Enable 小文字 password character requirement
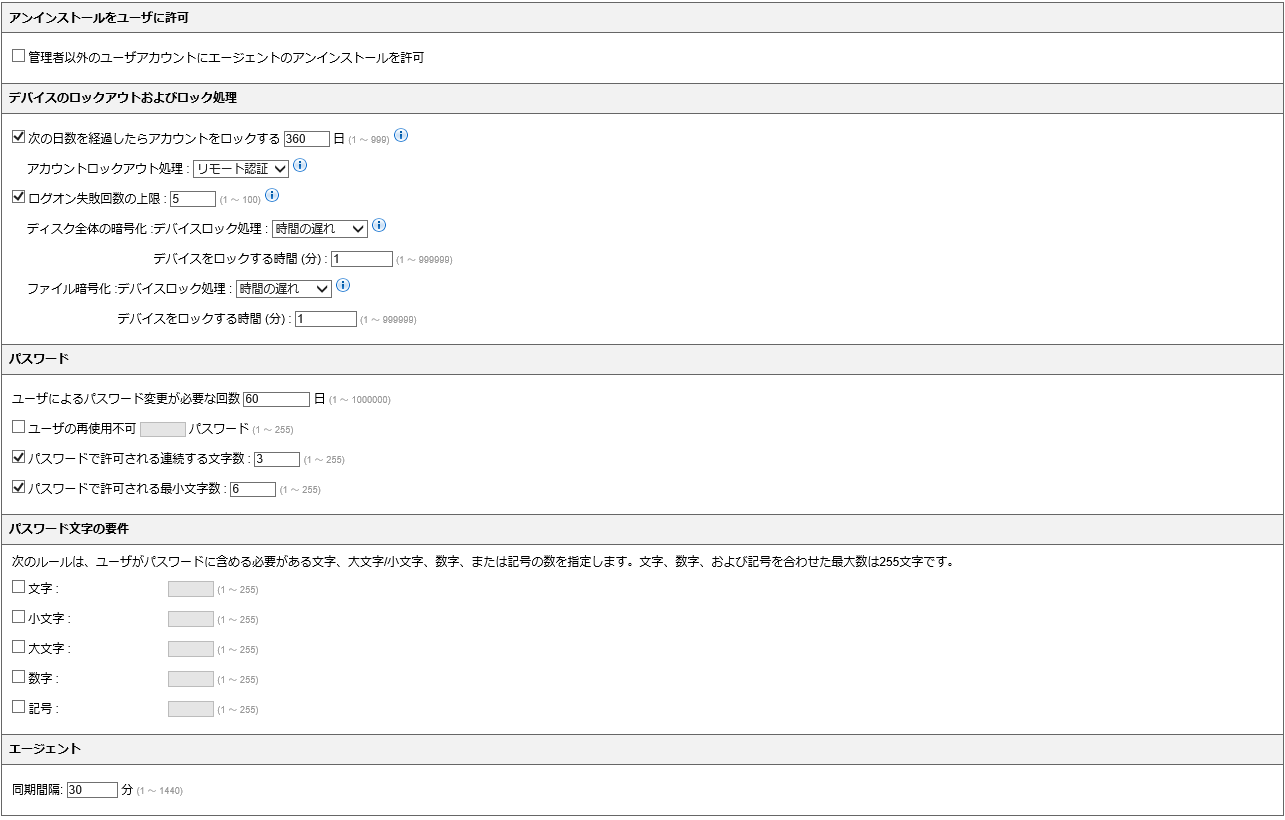The width and height of the screenshot is (1285, 820). point(18,617)
